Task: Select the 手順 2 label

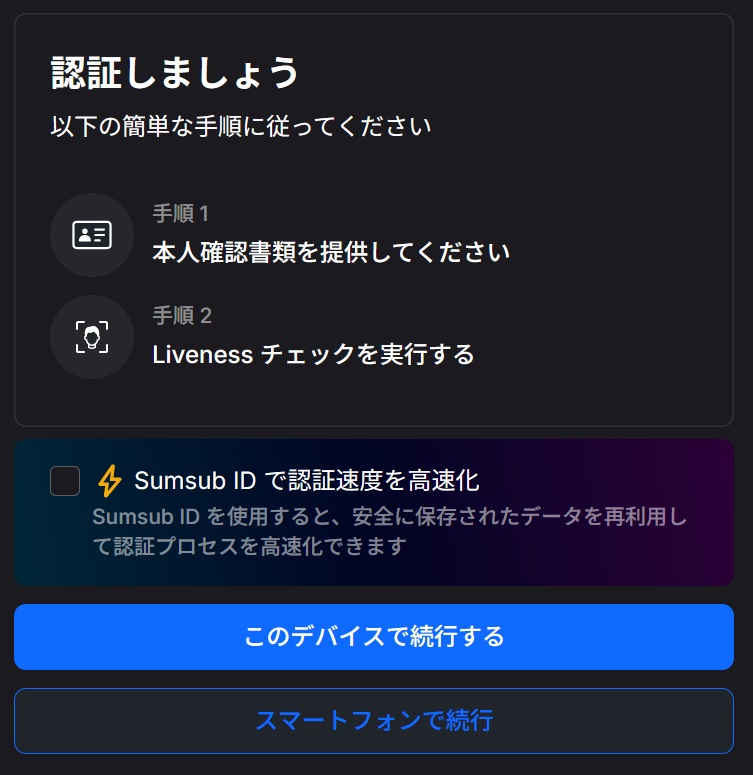Action: click(182, 315)
